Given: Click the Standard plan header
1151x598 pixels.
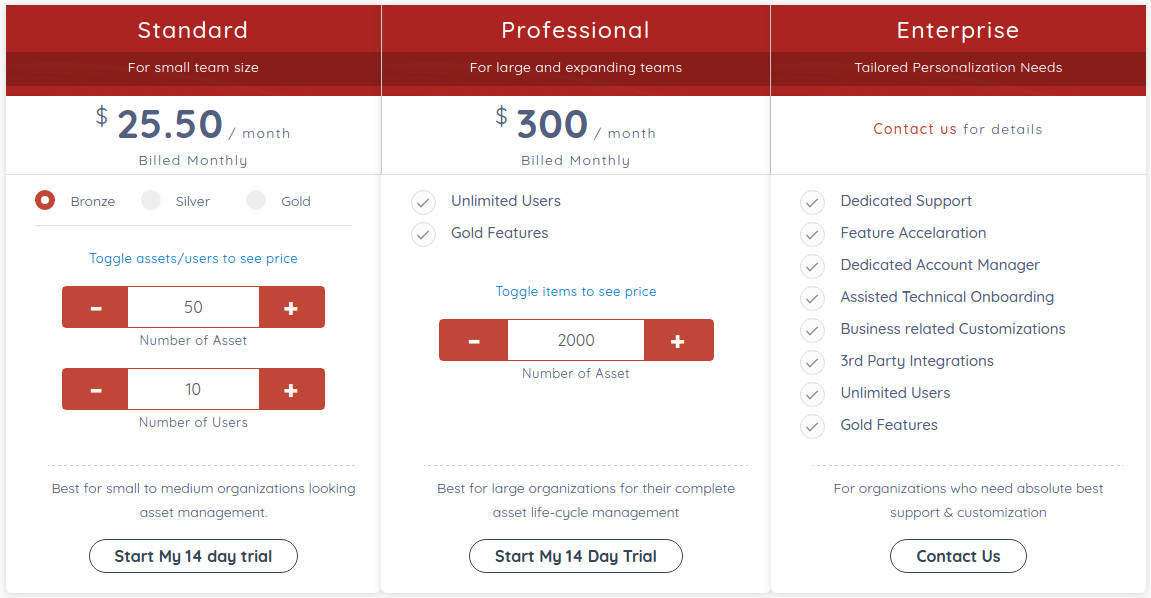Looking at the screenshot, I should click(x=192, y=30).
